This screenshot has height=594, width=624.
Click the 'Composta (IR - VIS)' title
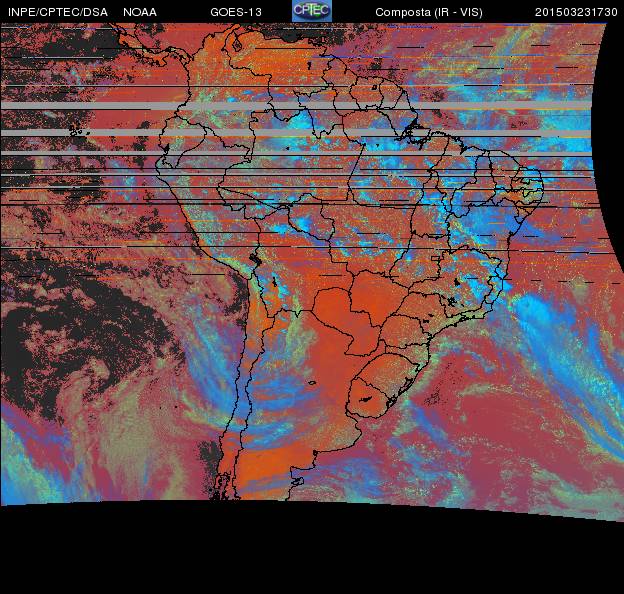[429, 13]
